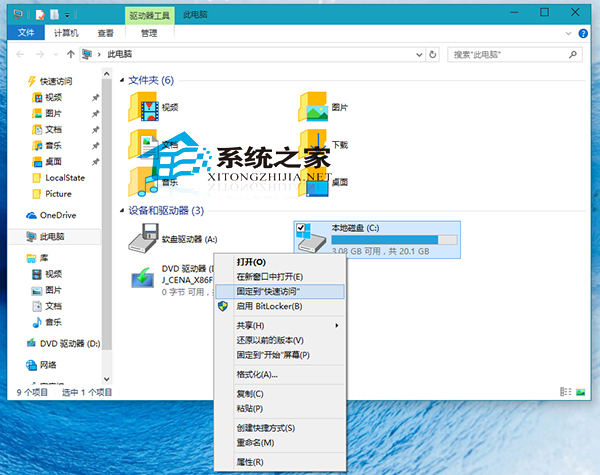Open the 文件 menu tab
The width and height of the screenshot is (600, 475).
[x=26, y=33]
